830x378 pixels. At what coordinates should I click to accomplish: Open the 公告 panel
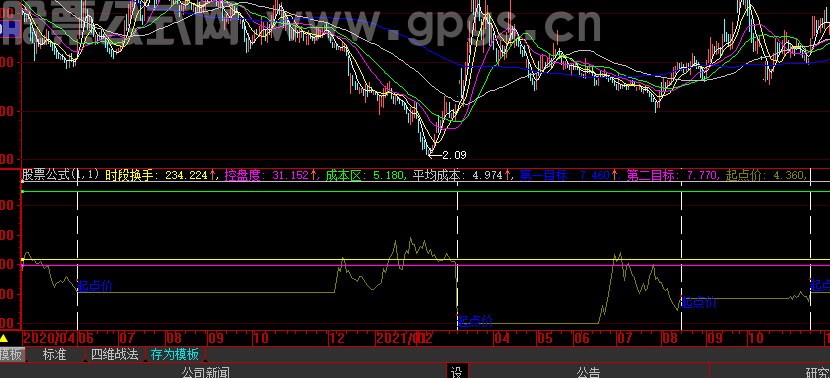(x=588, y=373)
